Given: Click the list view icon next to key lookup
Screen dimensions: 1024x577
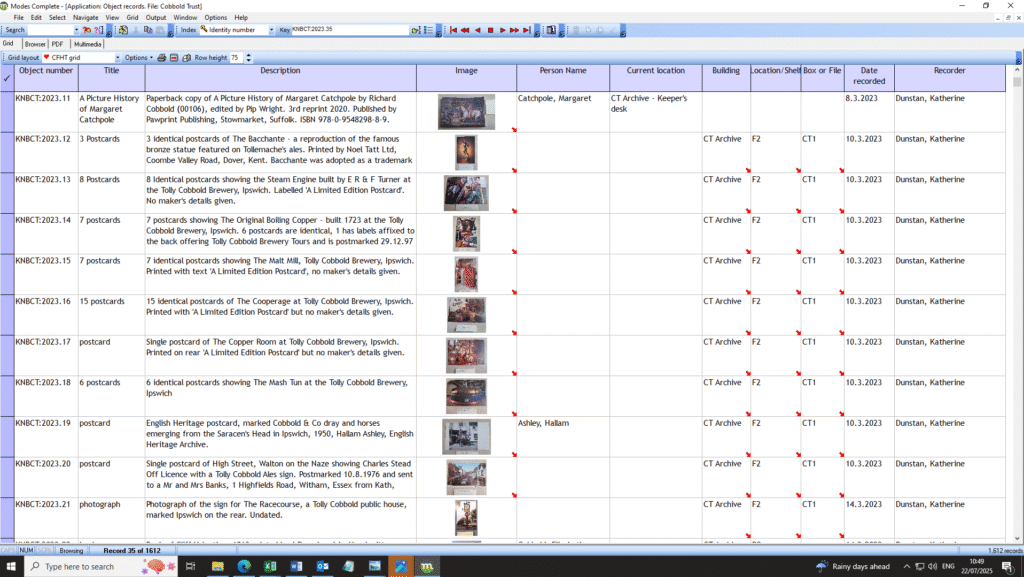Looking at the screenshot, I should coord(428,30).
